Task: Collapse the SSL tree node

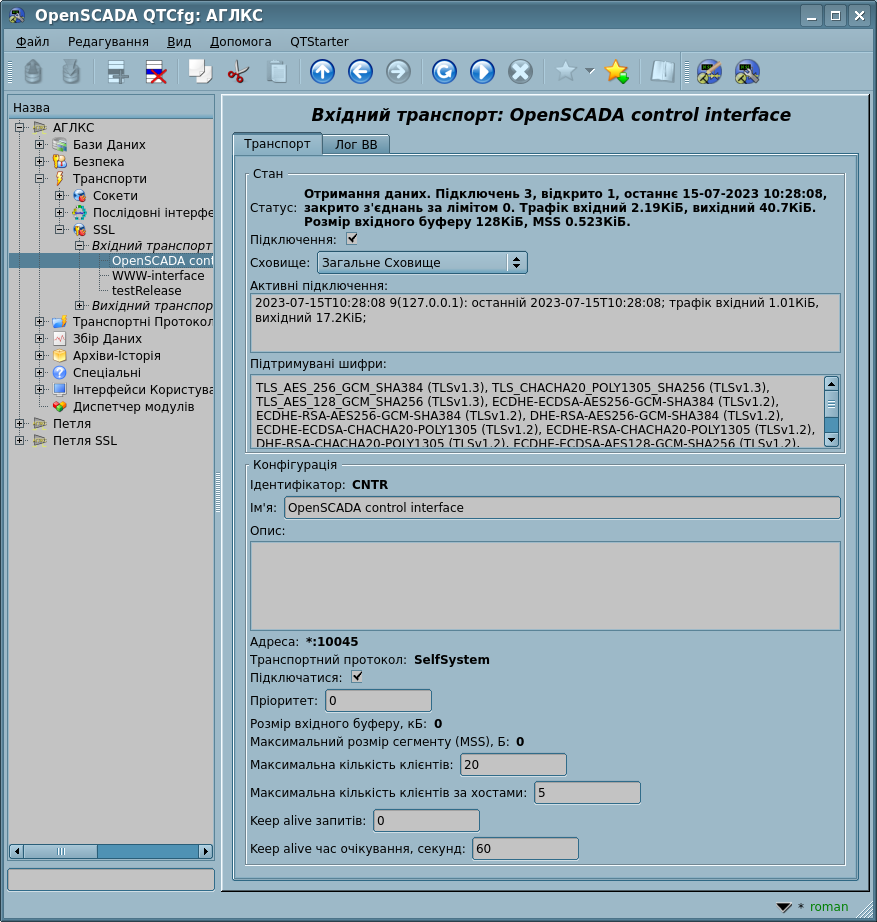Action: click(59, 230)
